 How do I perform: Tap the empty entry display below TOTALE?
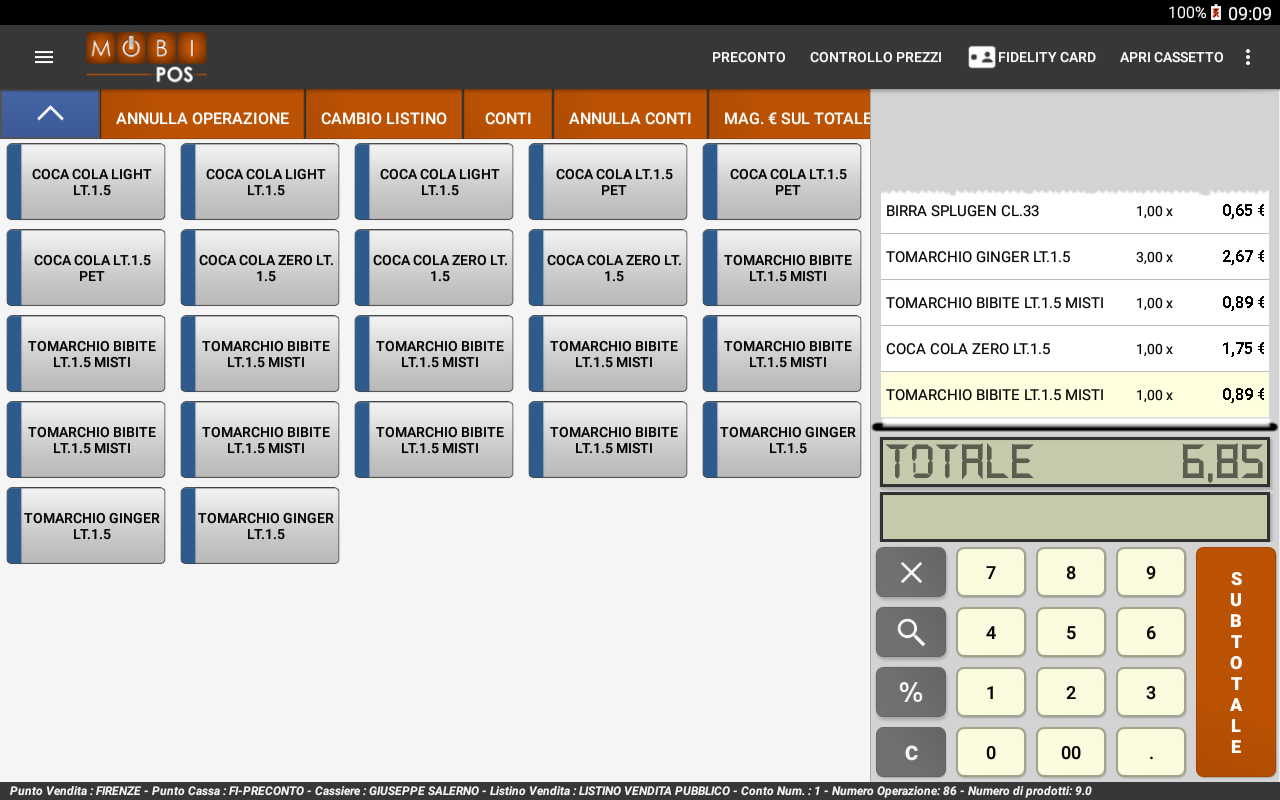(1075, 517)
